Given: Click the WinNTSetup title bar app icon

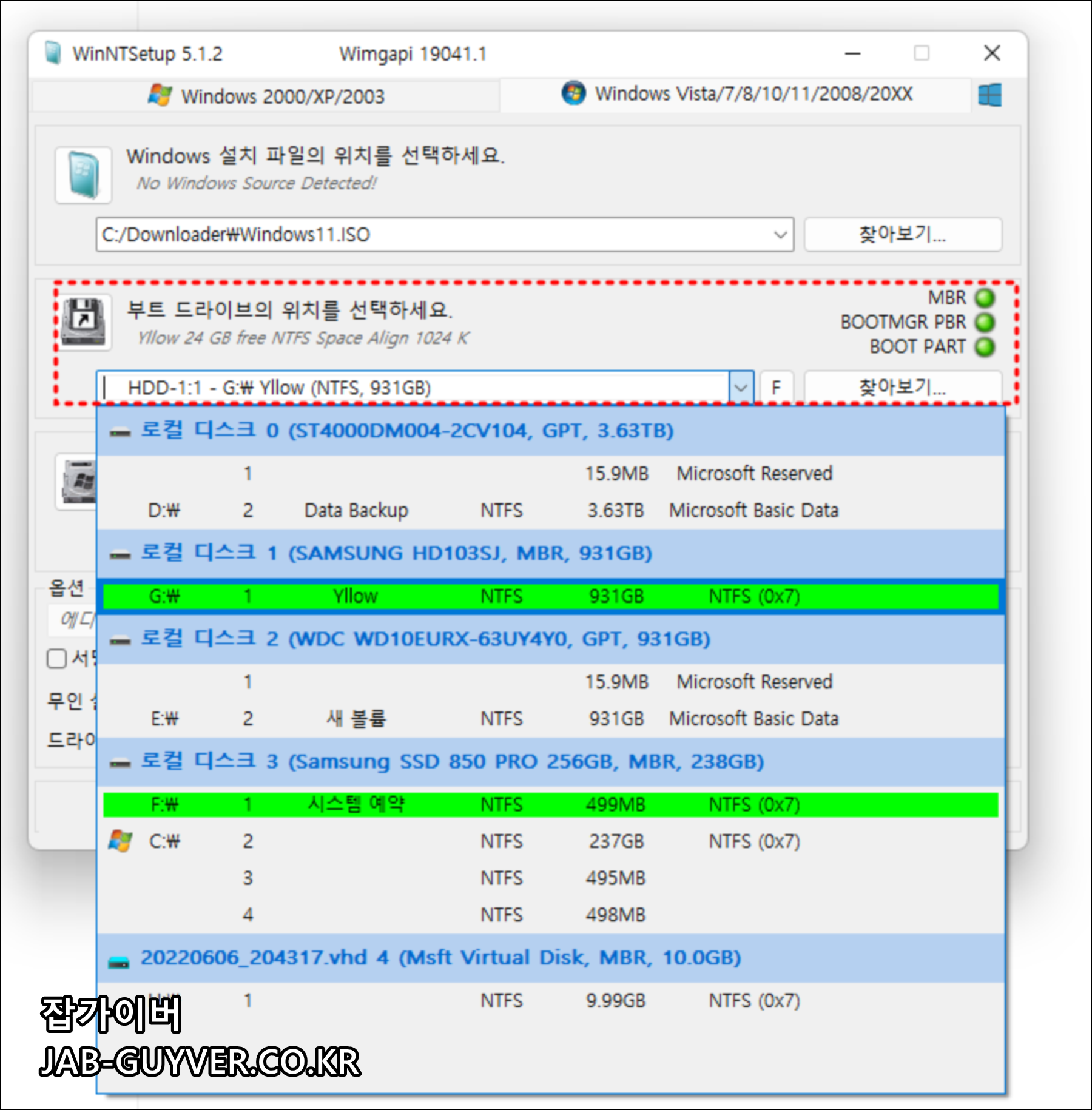Looking at the screenshot, I should pyautogui.click(x=53, y=53).
